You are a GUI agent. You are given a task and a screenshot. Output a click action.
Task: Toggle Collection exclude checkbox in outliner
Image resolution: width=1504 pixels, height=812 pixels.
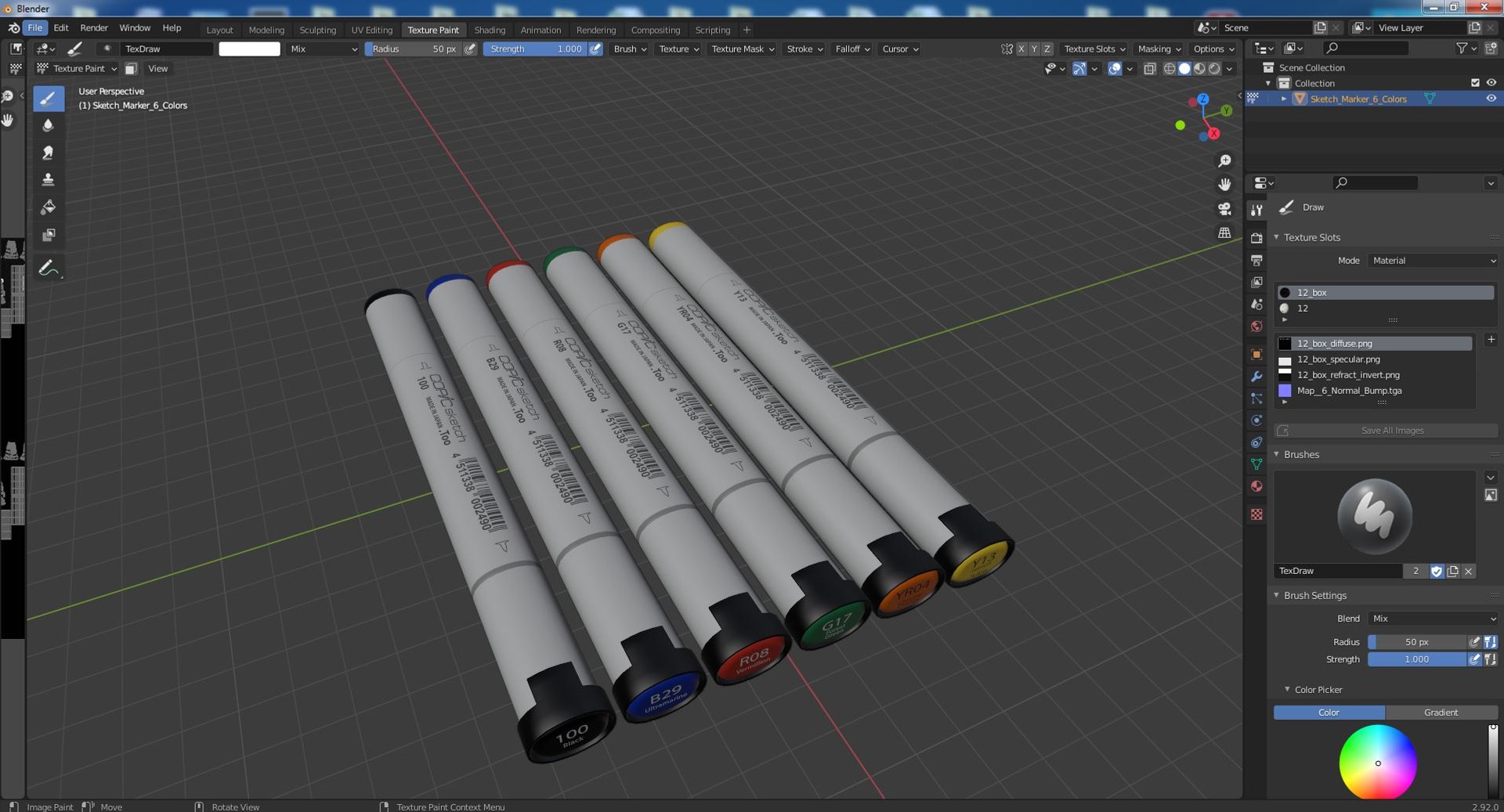tap(1475, 83)
